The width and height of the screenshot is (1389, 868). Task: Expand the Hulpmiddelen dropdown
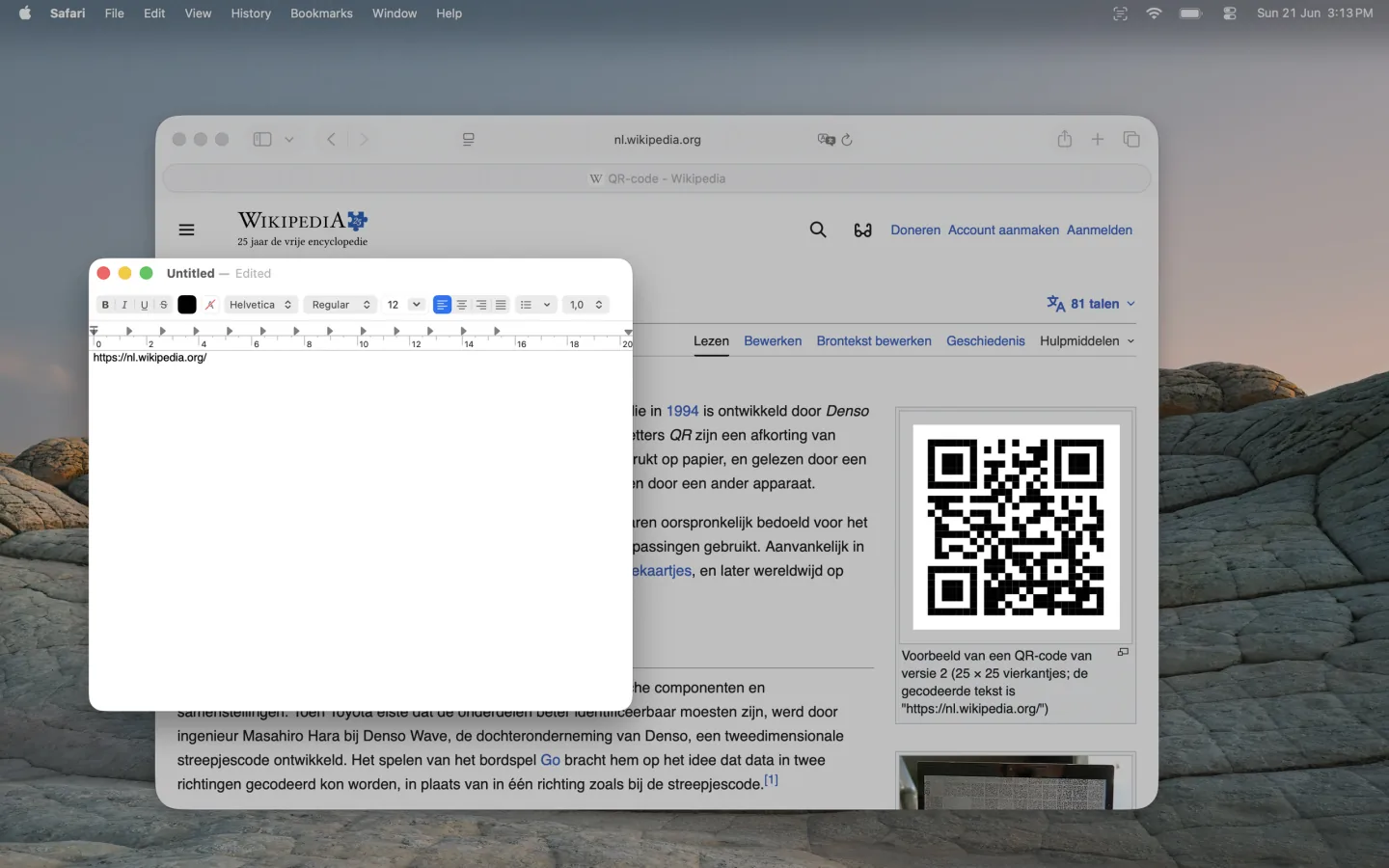tap(1087, 341)
